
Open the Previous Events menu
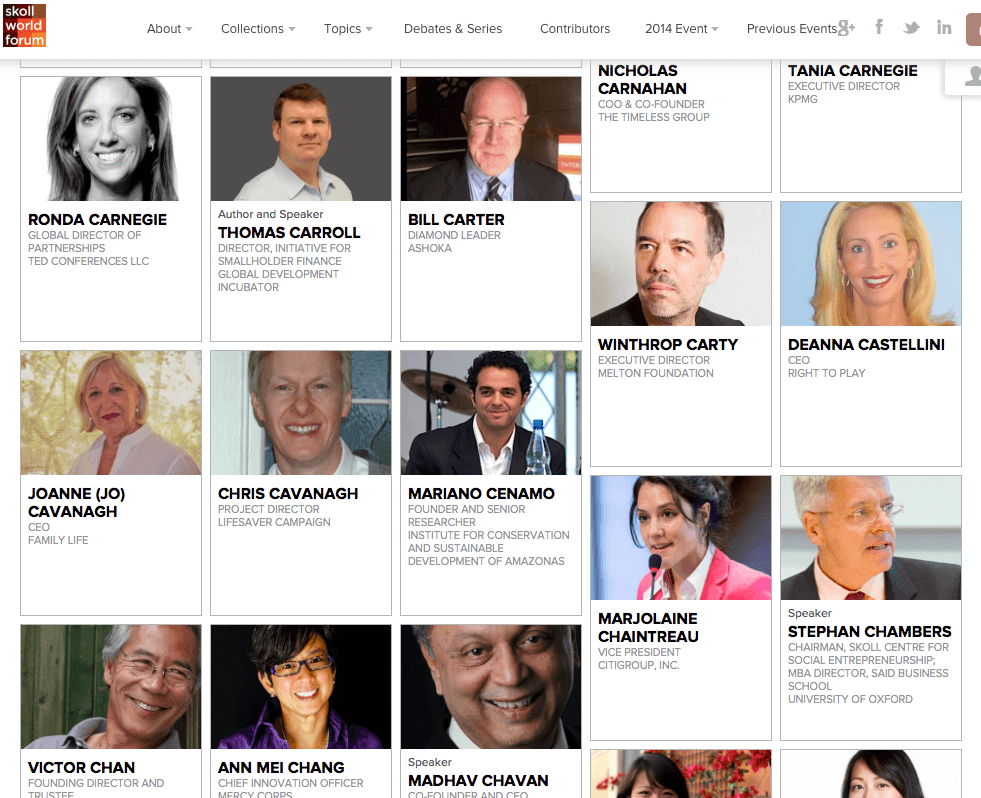click(791, 29)
